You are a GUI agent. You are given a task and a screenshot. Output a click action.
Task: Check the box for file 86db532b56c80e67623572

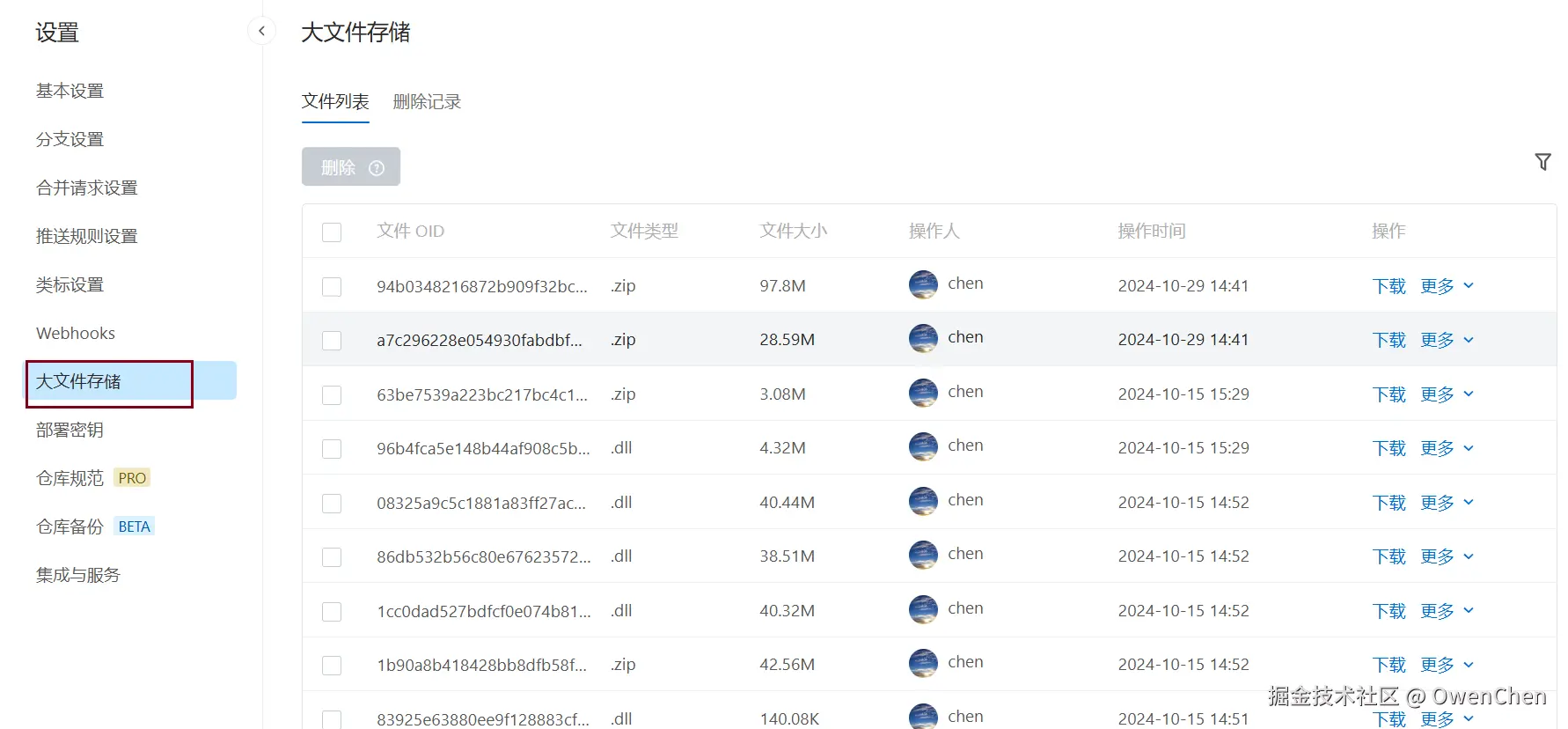pos(332,557)
